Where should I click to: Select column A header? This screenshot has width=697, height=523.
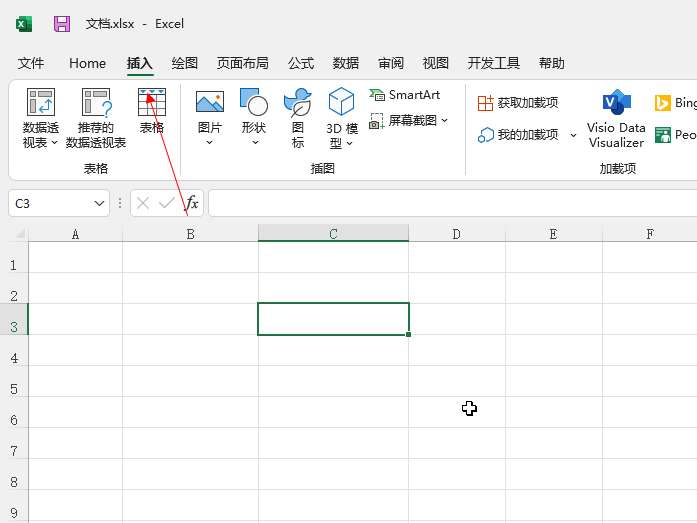tap(76, 234)
